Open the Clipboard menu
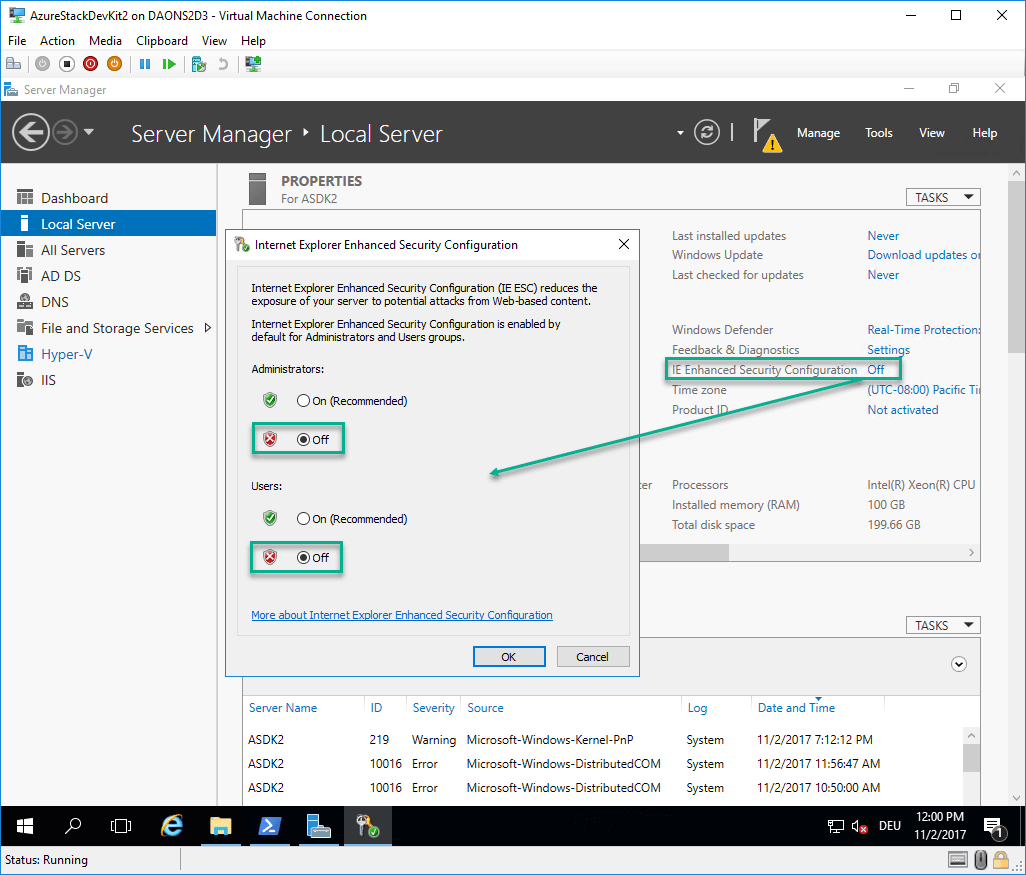Screen dimensions: 1026x875 (x=162, y=41)
